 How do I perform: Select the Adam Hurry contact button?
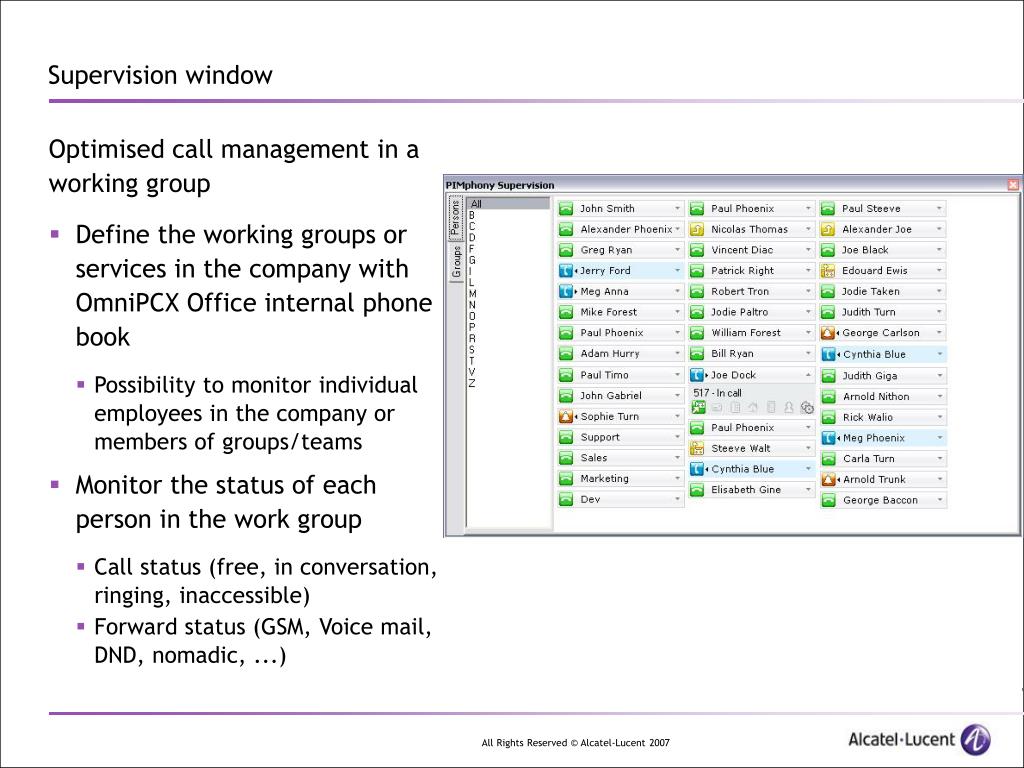pyautogui.click(x=620, y=354)
